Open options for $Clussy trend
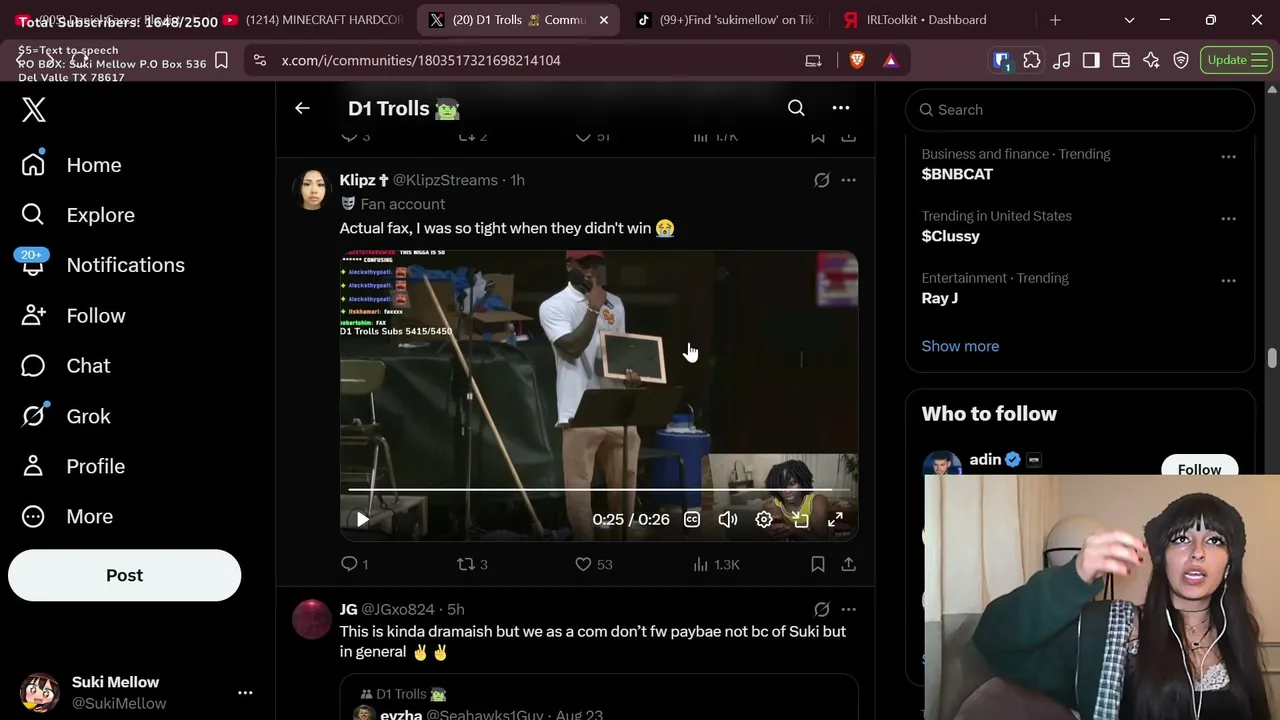The height and width of the screenshot is (720, 1280). pyautogui.click(x=1229, y=218)
